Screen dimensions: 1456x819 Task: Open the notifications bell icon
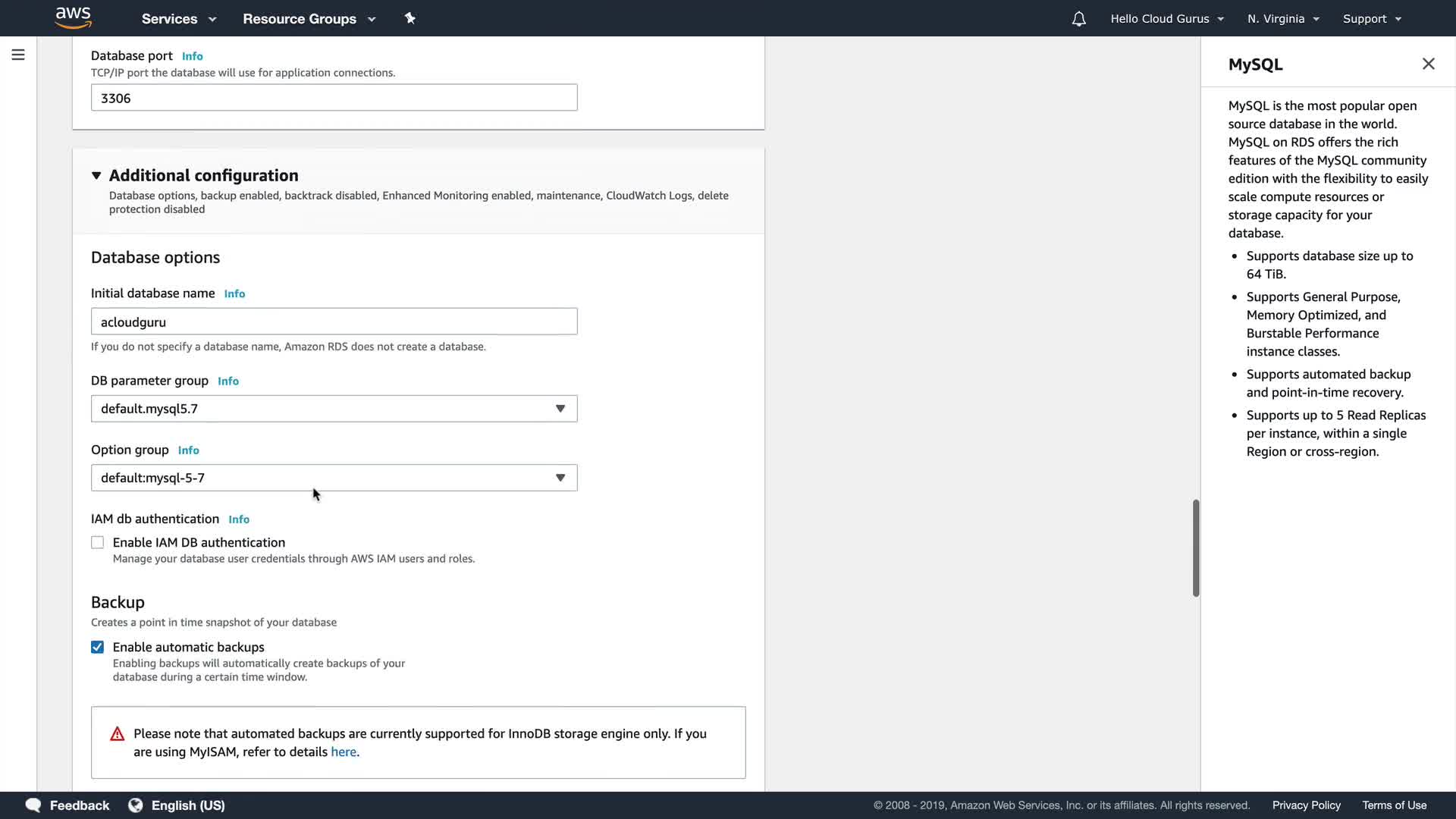tap(1078, 19)
